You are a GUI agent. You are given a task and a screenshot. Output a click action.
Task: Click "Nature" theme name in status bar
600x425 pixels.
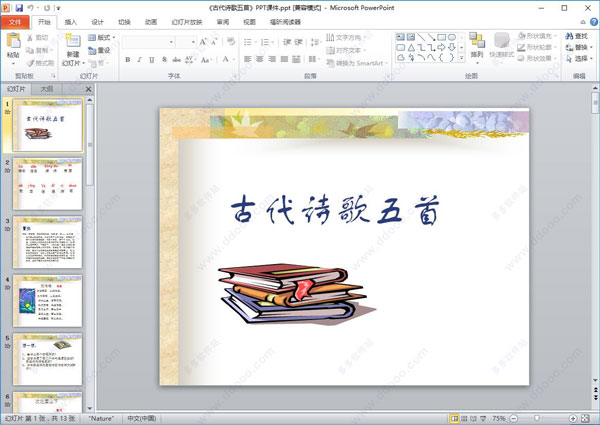(x=101, y=418)
